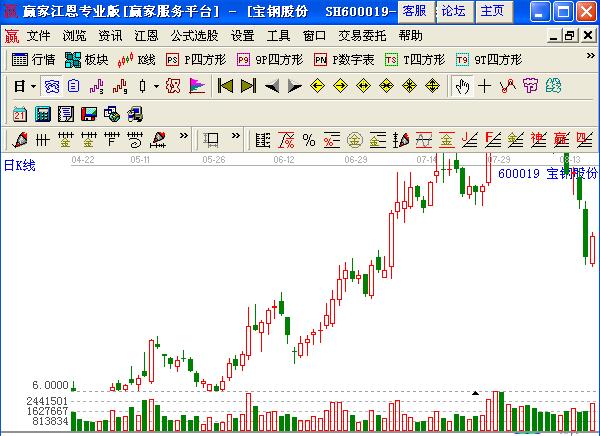
Task: Select the hand pan tool
Action: (462, 86)
